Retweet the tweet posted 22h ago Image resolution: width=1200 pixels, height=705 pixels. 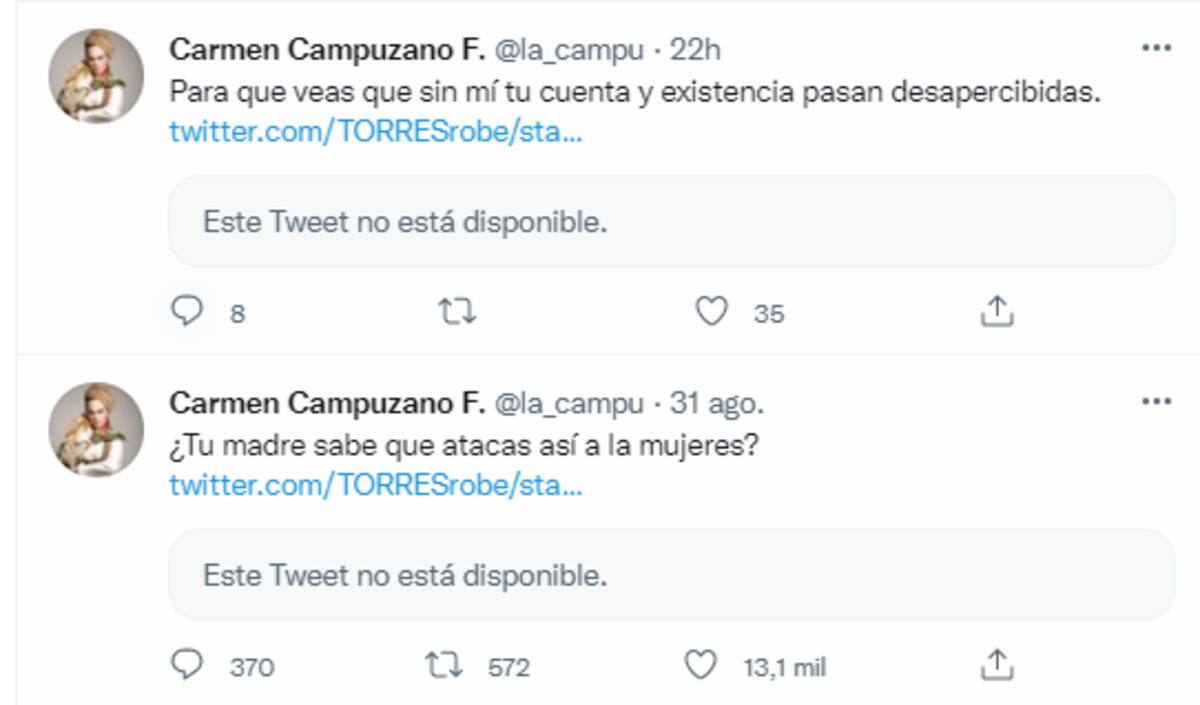pyautogui.click(x=458, y=313)
